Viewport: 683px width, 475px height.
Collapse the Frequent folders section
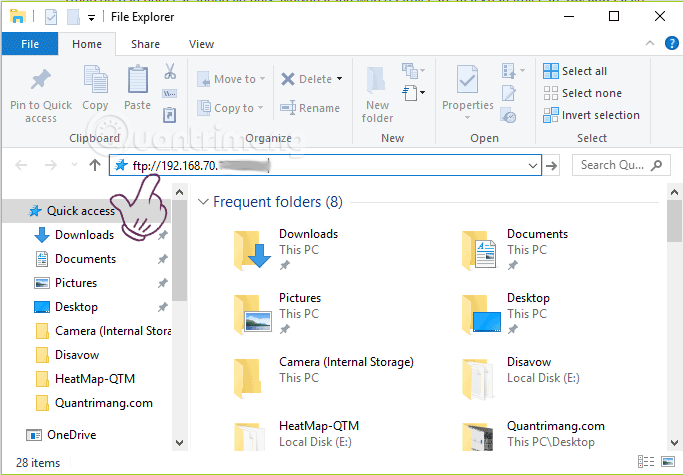tap(203, 202)
